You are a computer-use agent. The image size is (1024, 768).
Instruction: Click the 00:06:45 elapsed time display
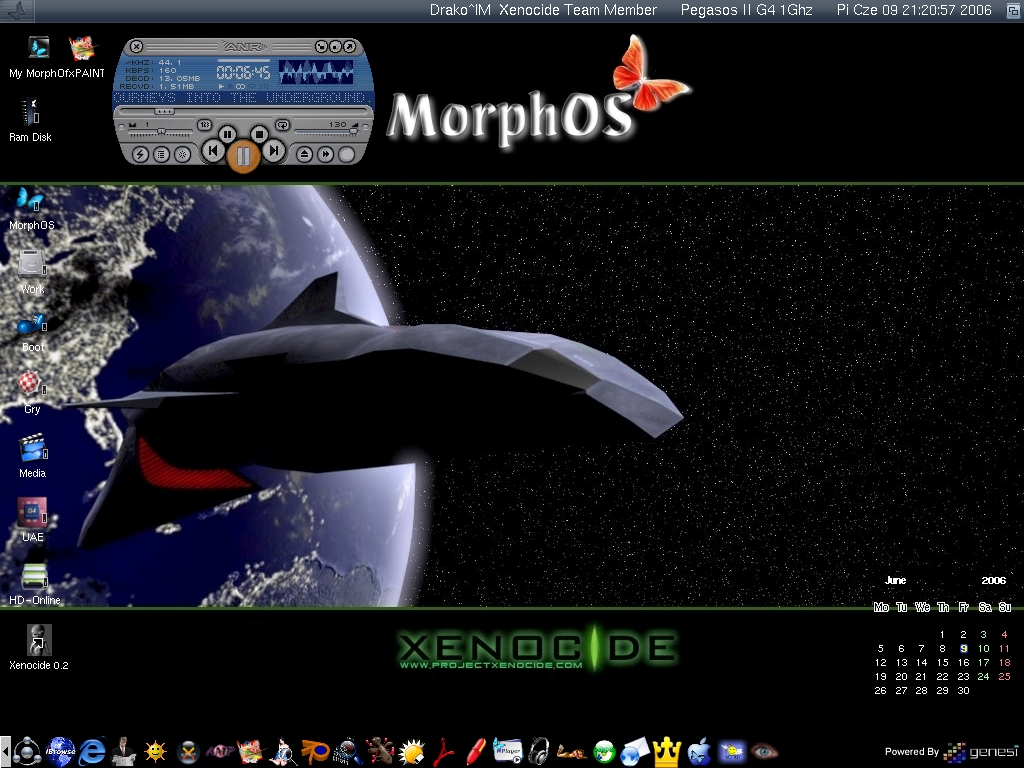pyautogui.click(x=243, y=72)
